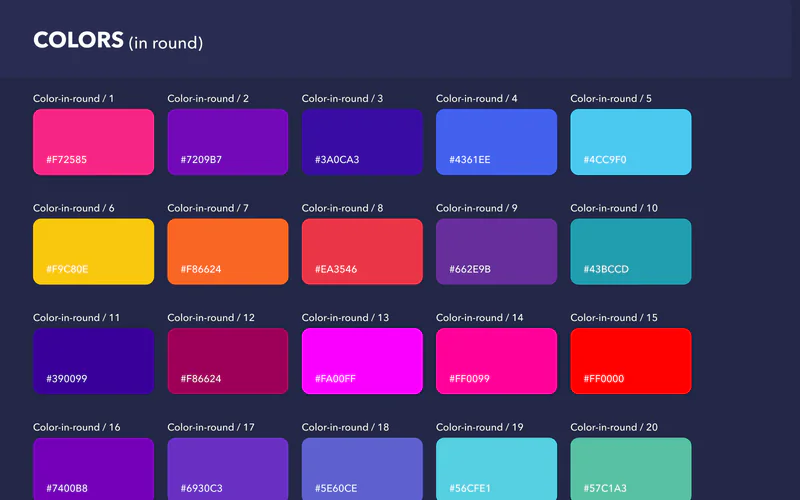Pick the purple Color-in-round 2 swatch
The width and height of the screenshot is (800, 500).
click(228, 142)
